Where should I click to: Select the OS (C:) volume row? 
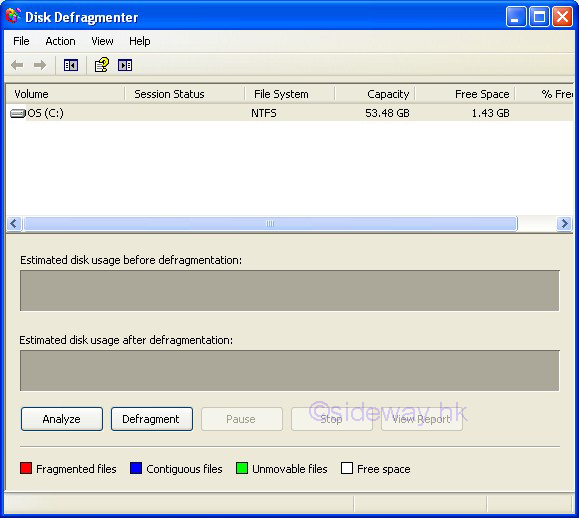click(x=290, y=113)
